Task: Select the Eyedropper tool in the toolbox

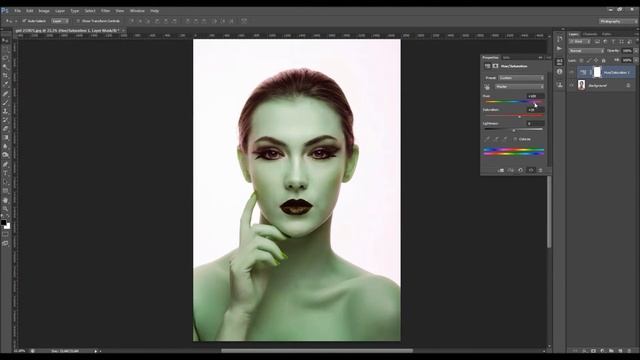Action: pos(5,84)
